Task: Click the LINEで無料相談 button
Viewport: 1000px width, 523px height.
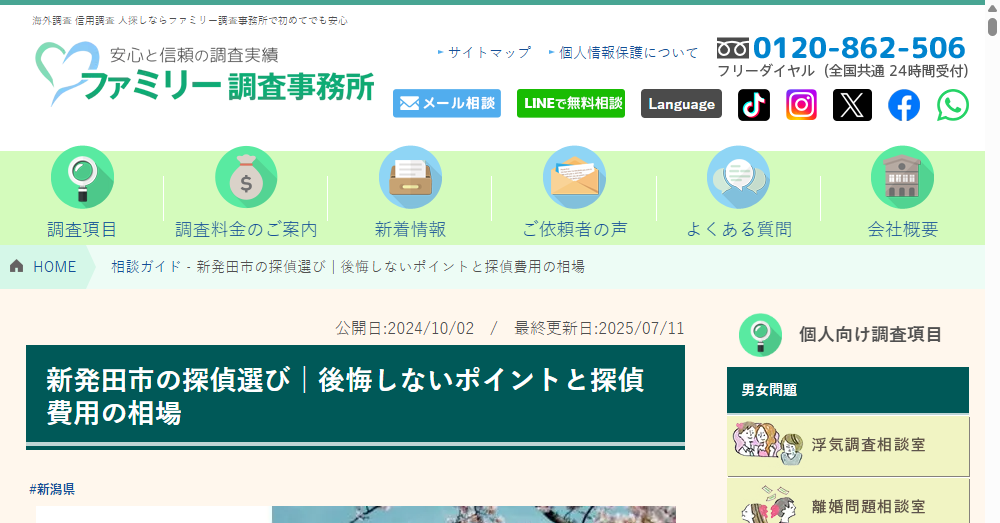Action: (571, 103)
